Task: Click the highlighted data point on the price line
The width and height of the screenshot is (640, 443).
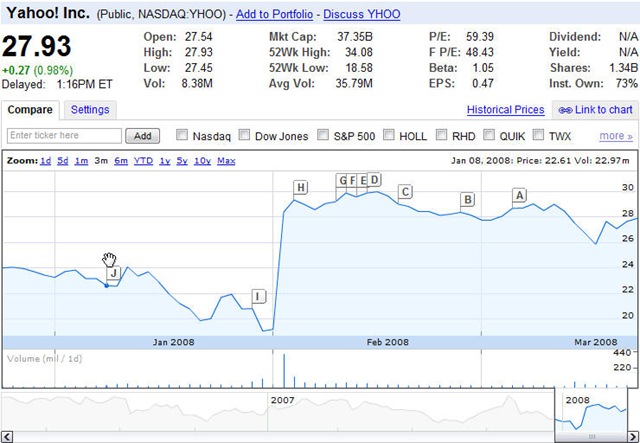Action: click(107, 286)
